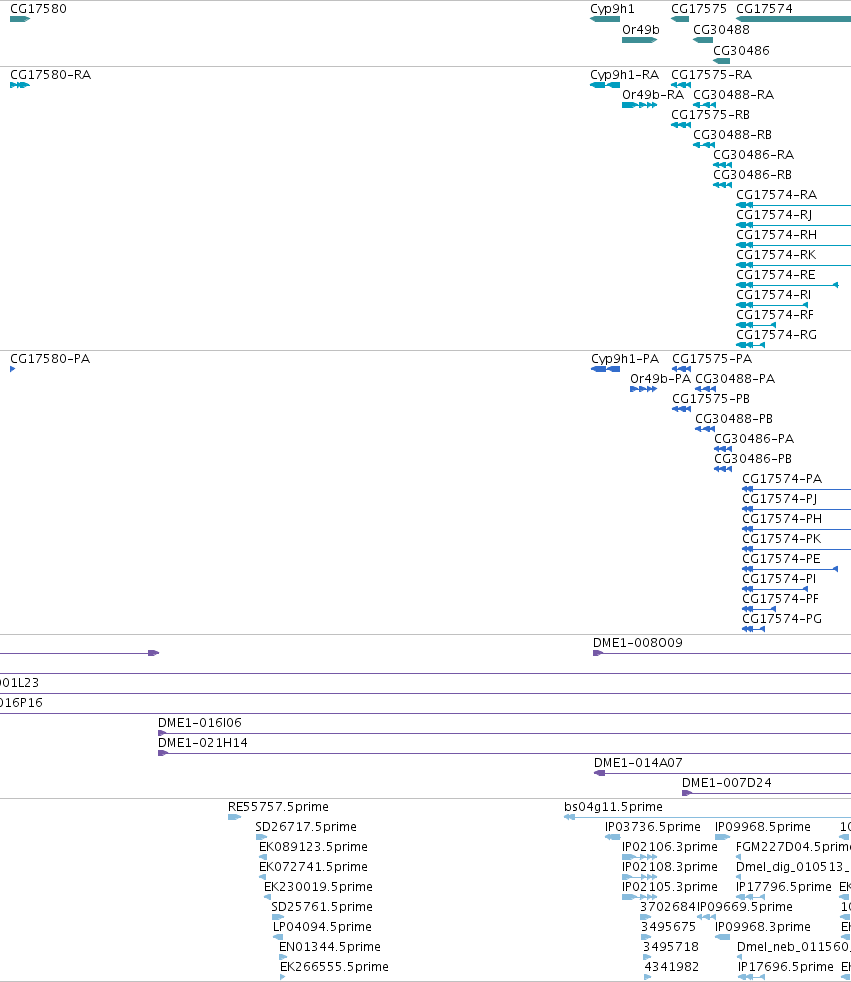Viewport: 851px width, 982px height.
Task: Select the CG17575-RB transcript label
Action: [710, 115]
